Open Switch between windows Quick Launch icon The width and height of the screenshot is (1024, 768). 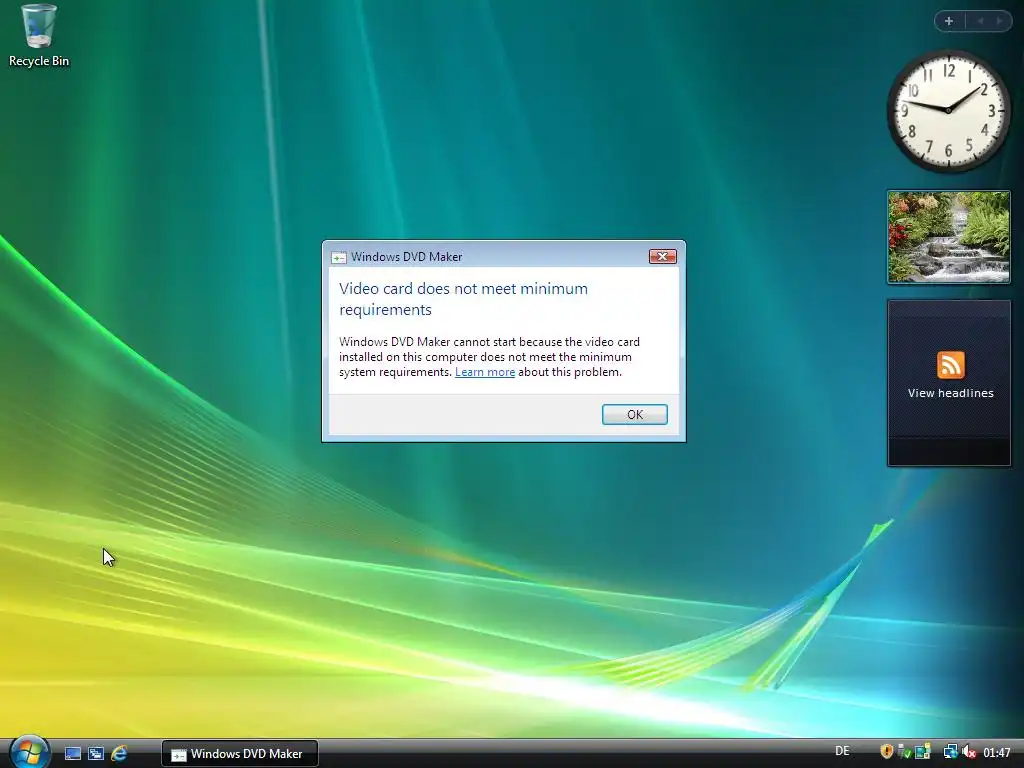click(x=96, y=754)
